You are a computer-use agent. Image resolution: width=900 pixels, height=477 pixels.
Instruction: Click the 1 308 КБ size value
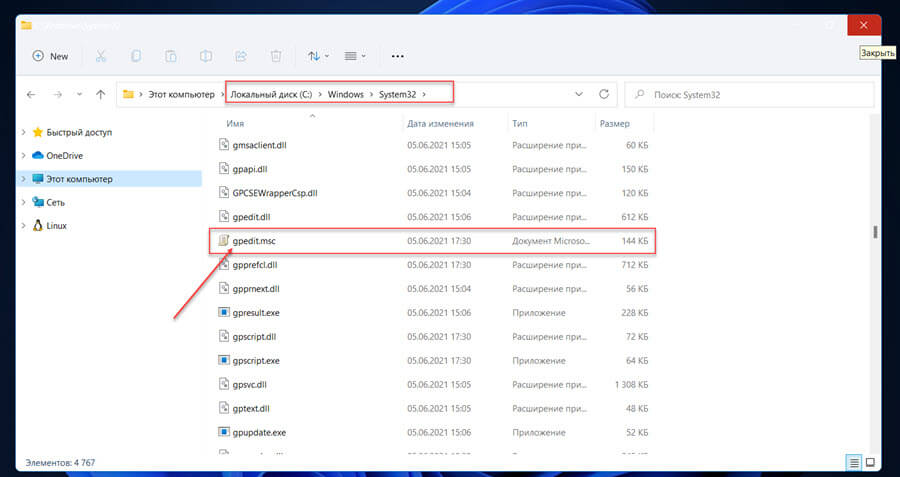(x=631, y=385)
